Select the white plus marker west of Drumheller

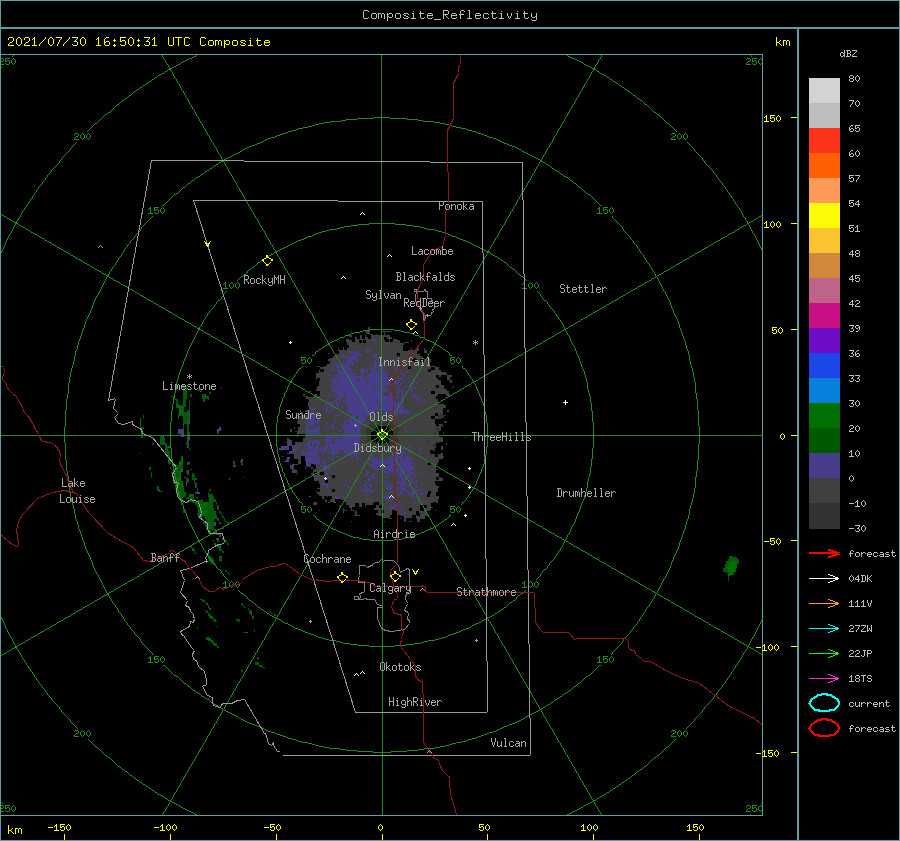565,402
